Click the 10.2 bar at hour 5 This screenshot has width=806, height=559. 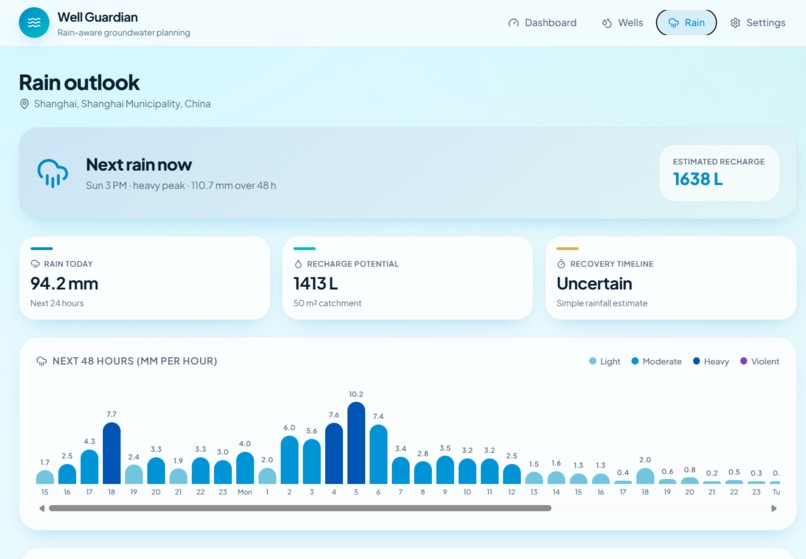click(x=356, y=443)
